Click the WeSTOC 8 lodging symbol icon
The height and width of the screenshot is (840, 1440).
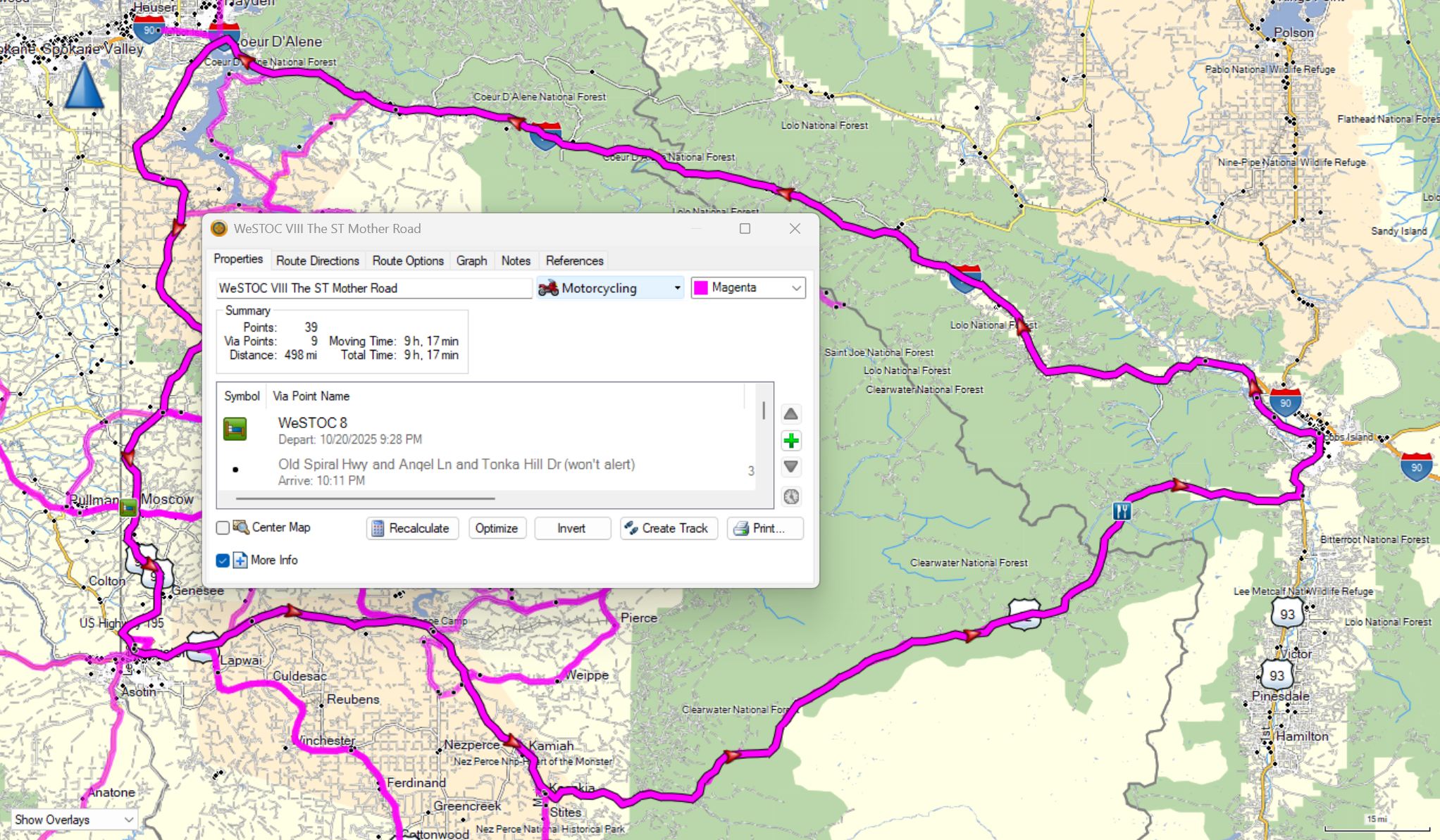pos(235,429)
